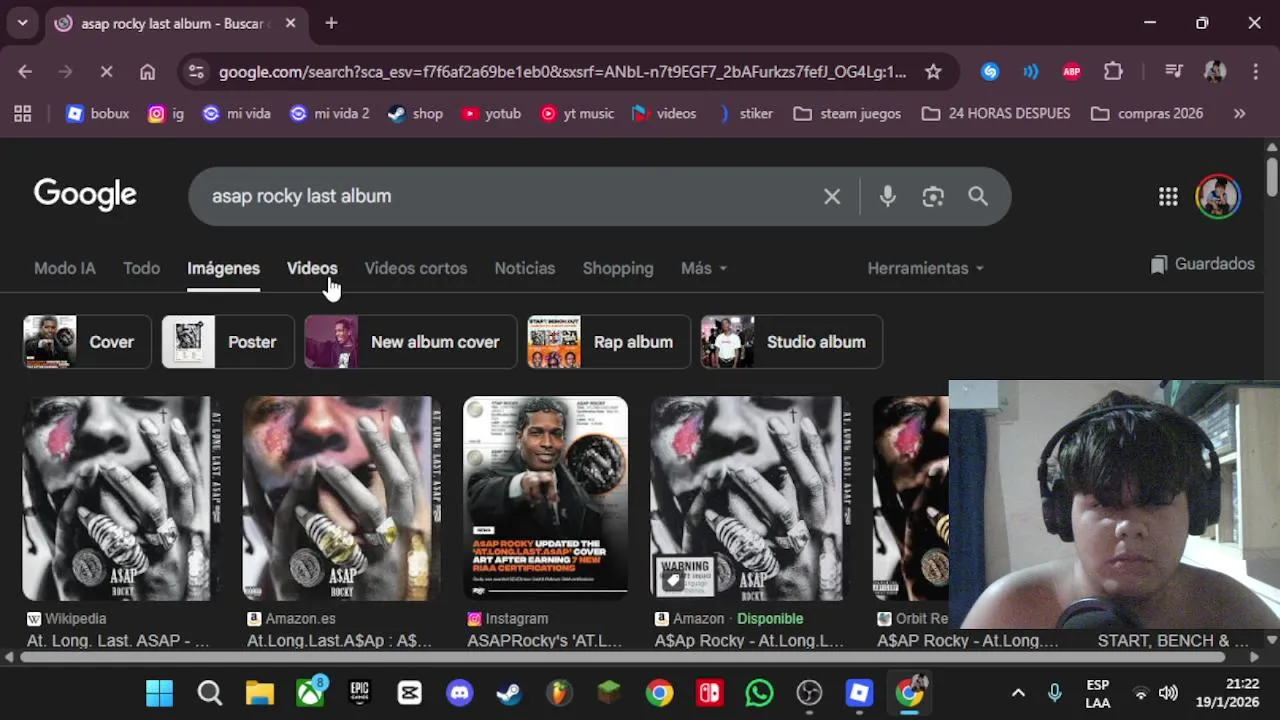The width and height of the screenshot is (1280, 720).
Task: Switch to the Noticias tab
Action: [524, 268]
